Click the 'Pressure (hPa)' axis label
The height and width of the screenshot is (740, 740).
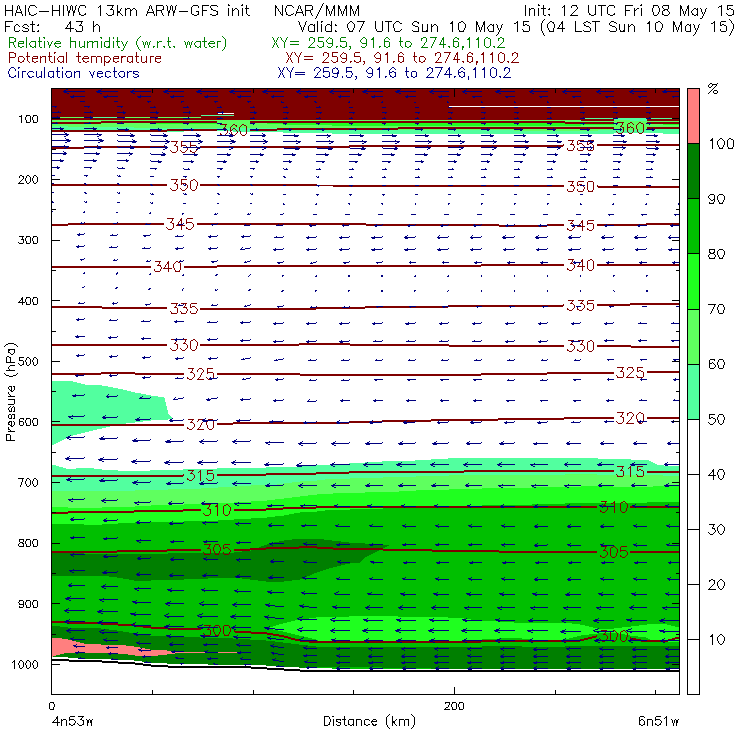pos(10,392)
